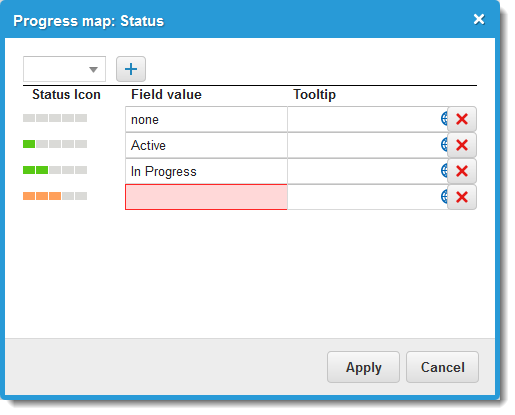This screenshot has width=515, height=415.
Task: Edit the 'Active' field value input
Action: tap(206, 145)
